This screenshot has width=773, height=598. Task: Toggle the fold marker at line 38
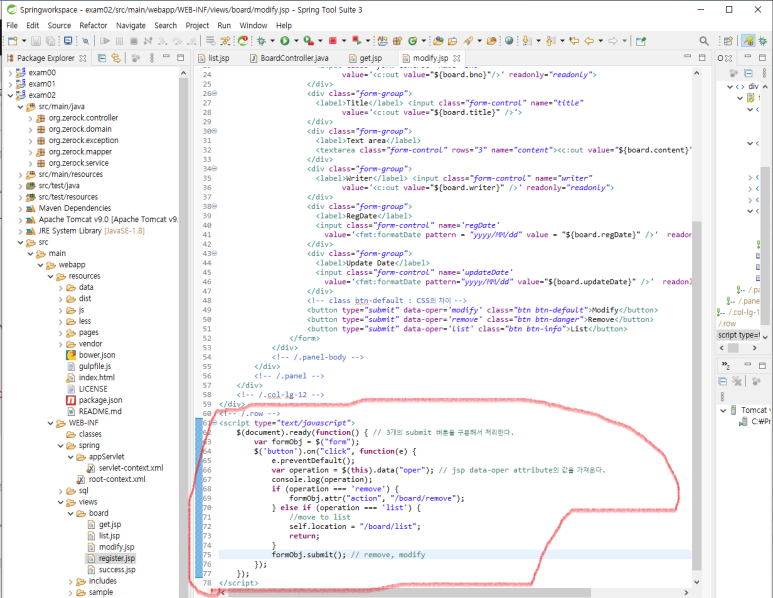pos(214,206)
